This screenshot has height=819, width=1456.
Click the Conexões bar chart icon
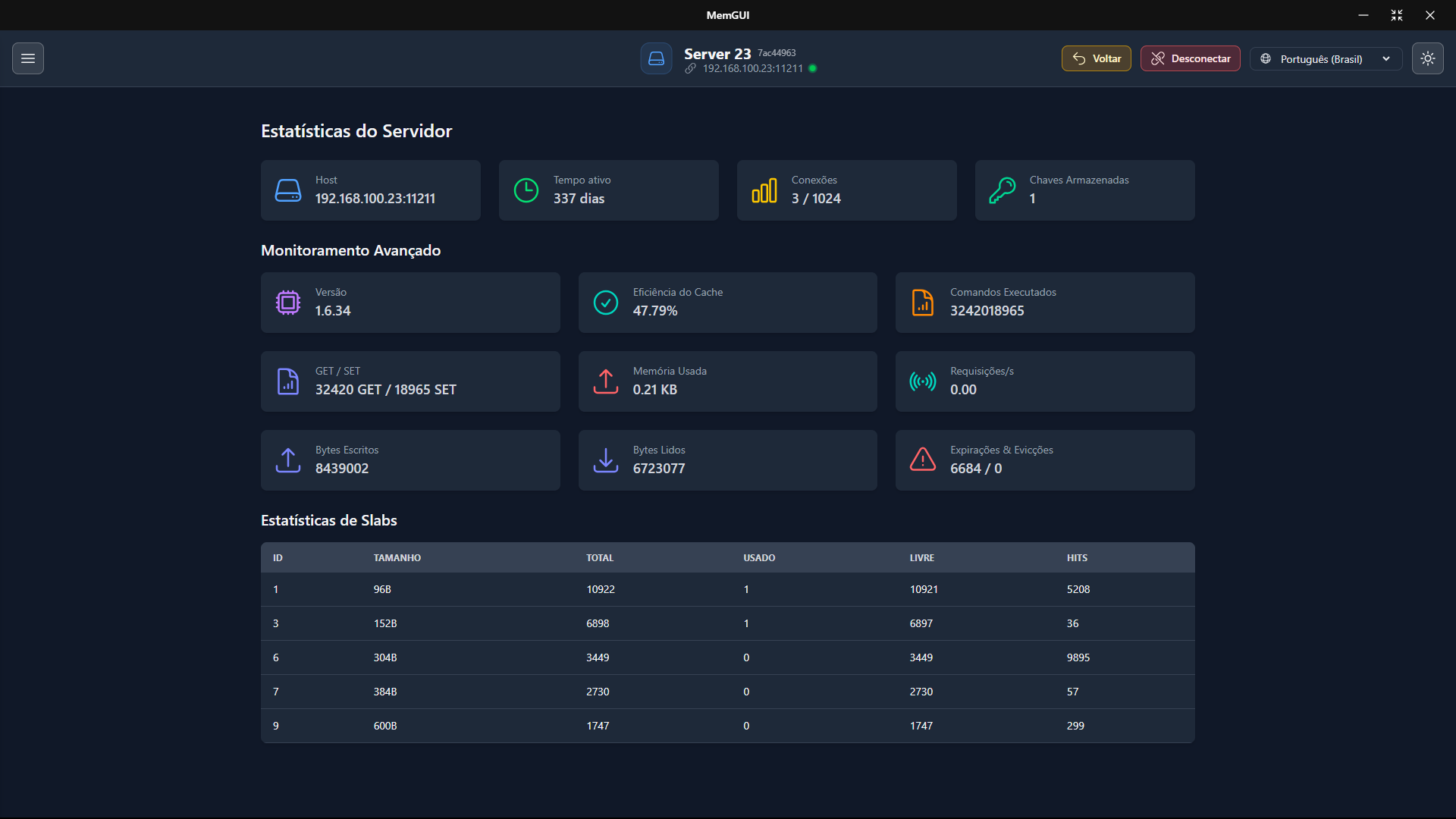point(764,190)
